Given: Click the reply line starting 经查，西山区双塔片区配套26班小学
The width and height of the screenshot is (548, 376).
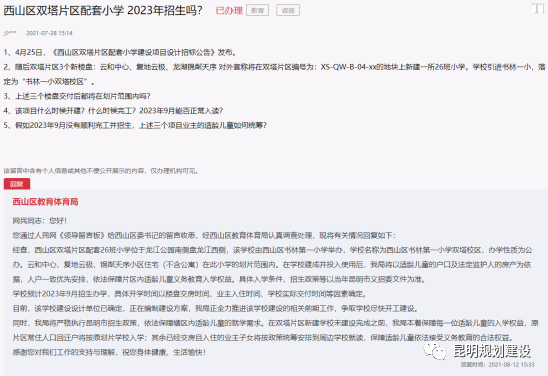Looking at the screenshot, I should (273, 265).
